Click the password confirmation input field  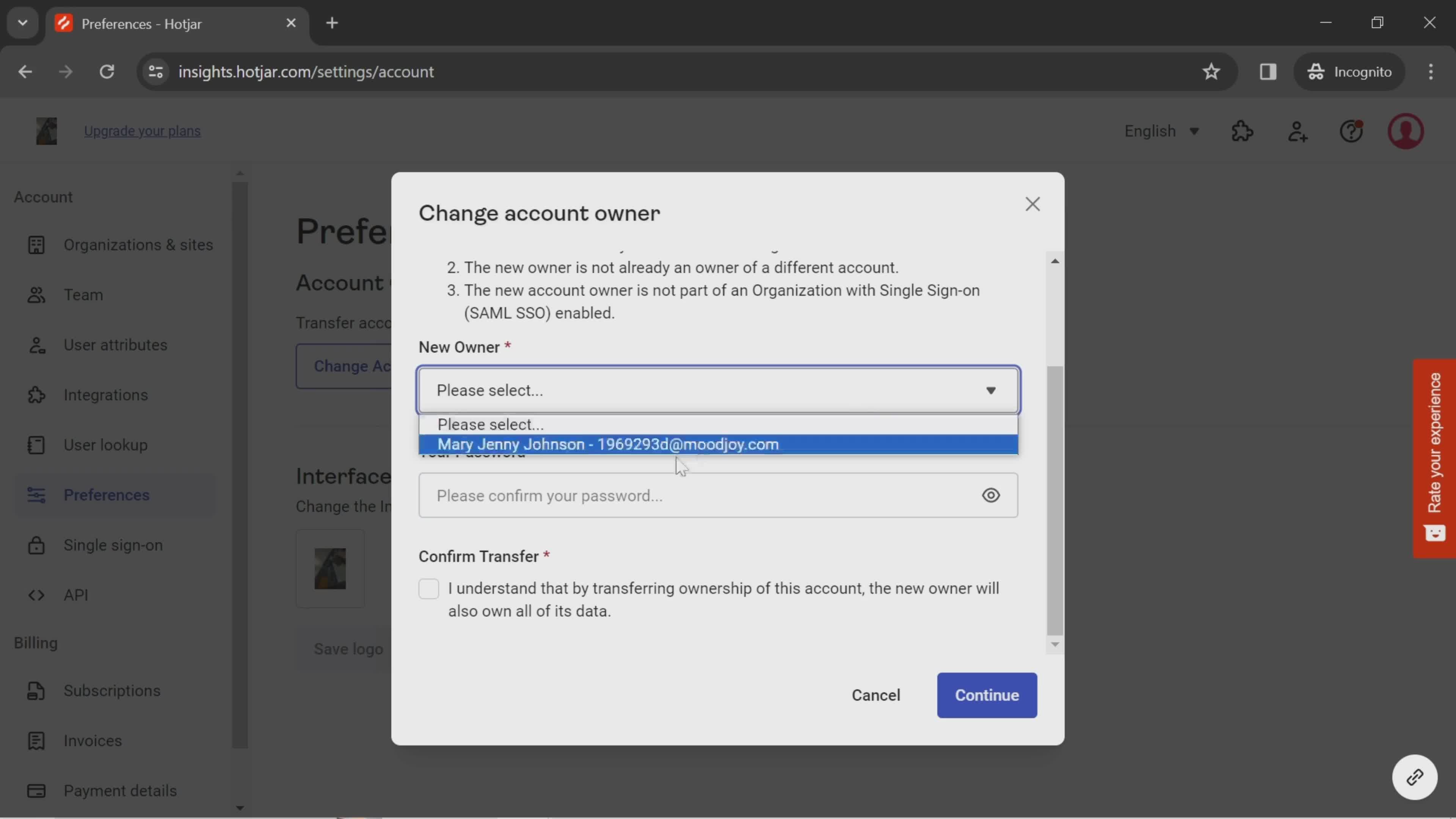pos(718,495)
